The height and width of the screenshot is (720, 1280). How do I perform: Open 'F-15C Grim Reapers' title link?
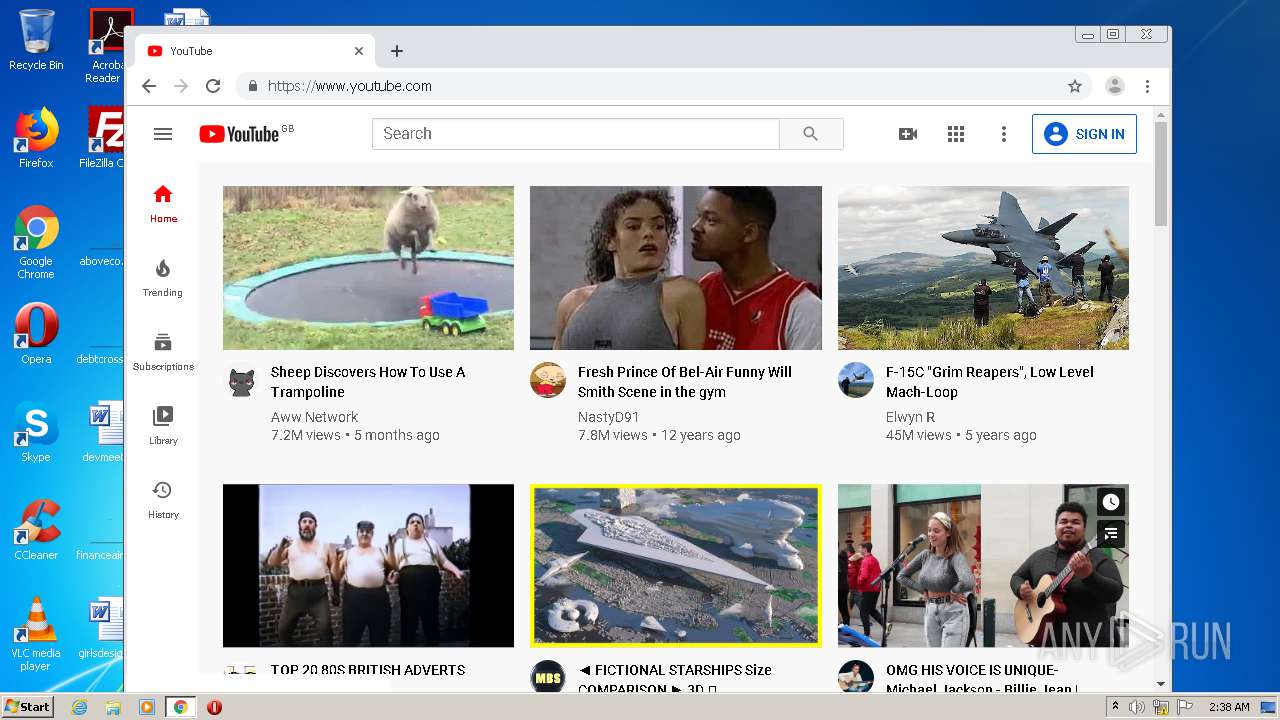click(x=990, y=382)
